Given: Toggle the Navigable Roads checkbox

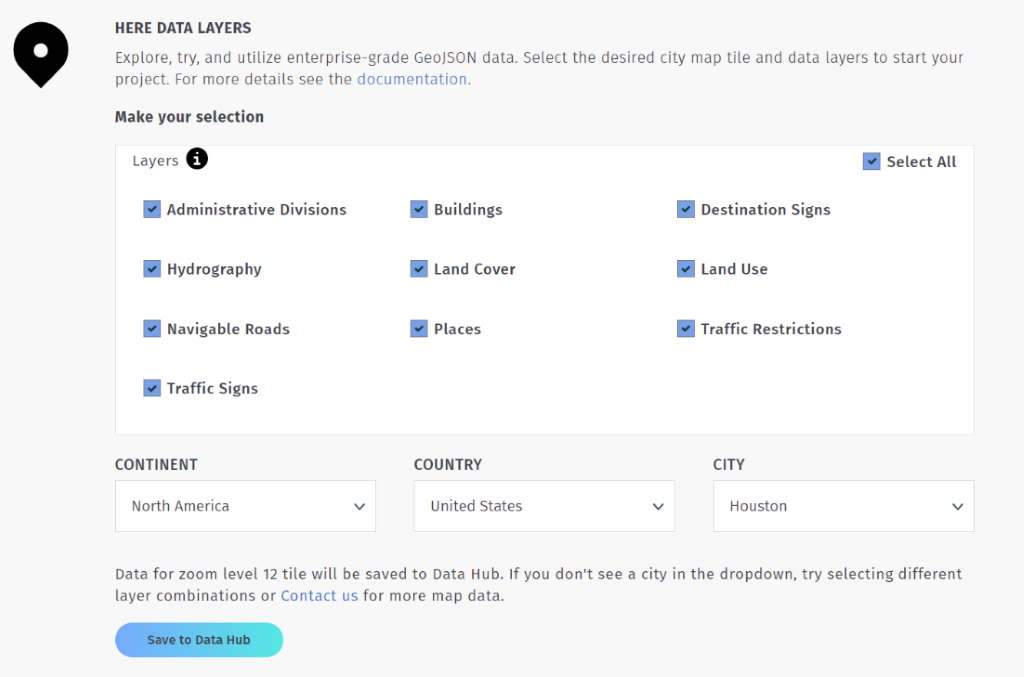Looking at the screenshot, I should 152,328.
